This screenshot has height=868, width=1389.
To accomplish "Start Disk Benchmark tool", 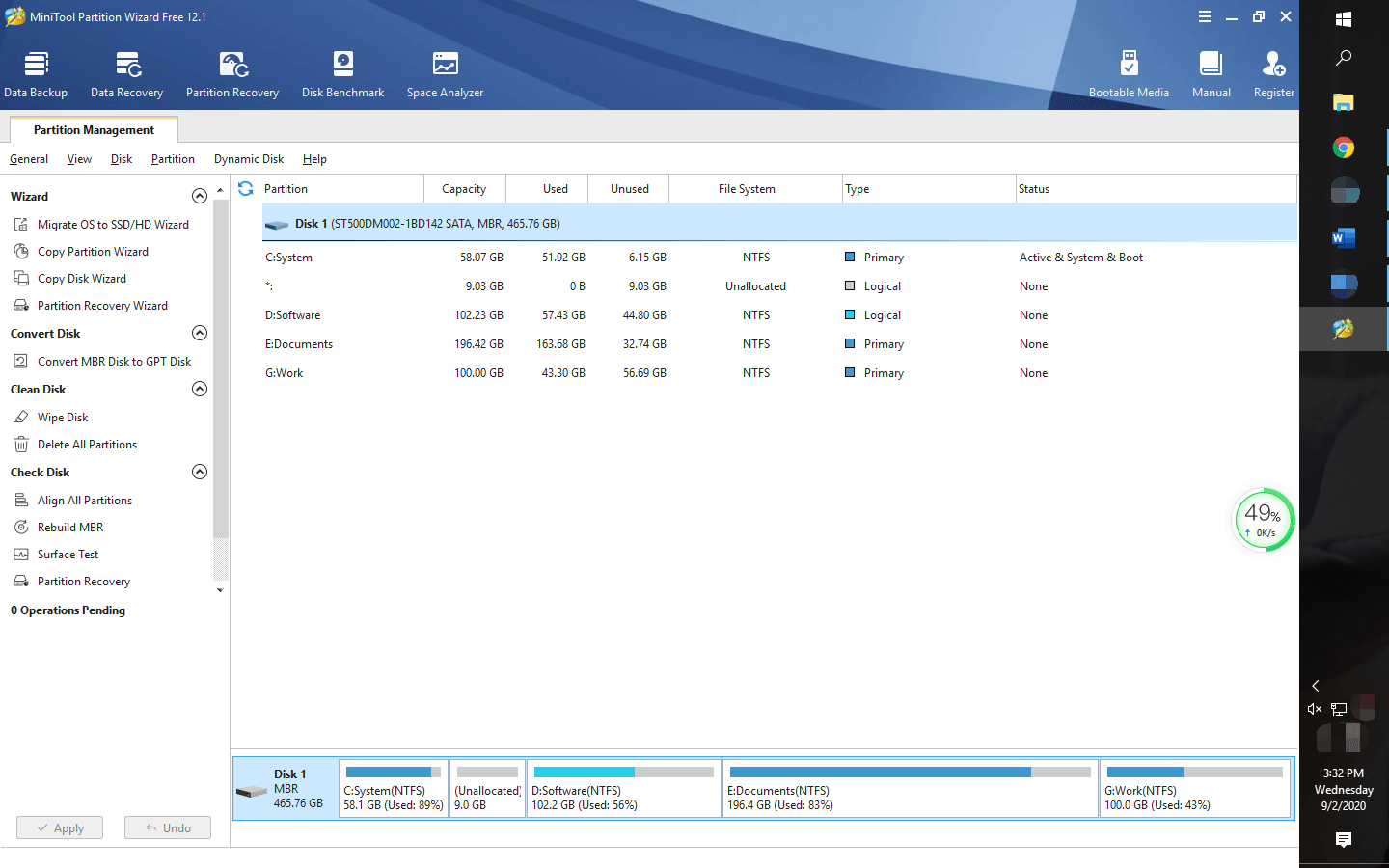I will (342, 75).
